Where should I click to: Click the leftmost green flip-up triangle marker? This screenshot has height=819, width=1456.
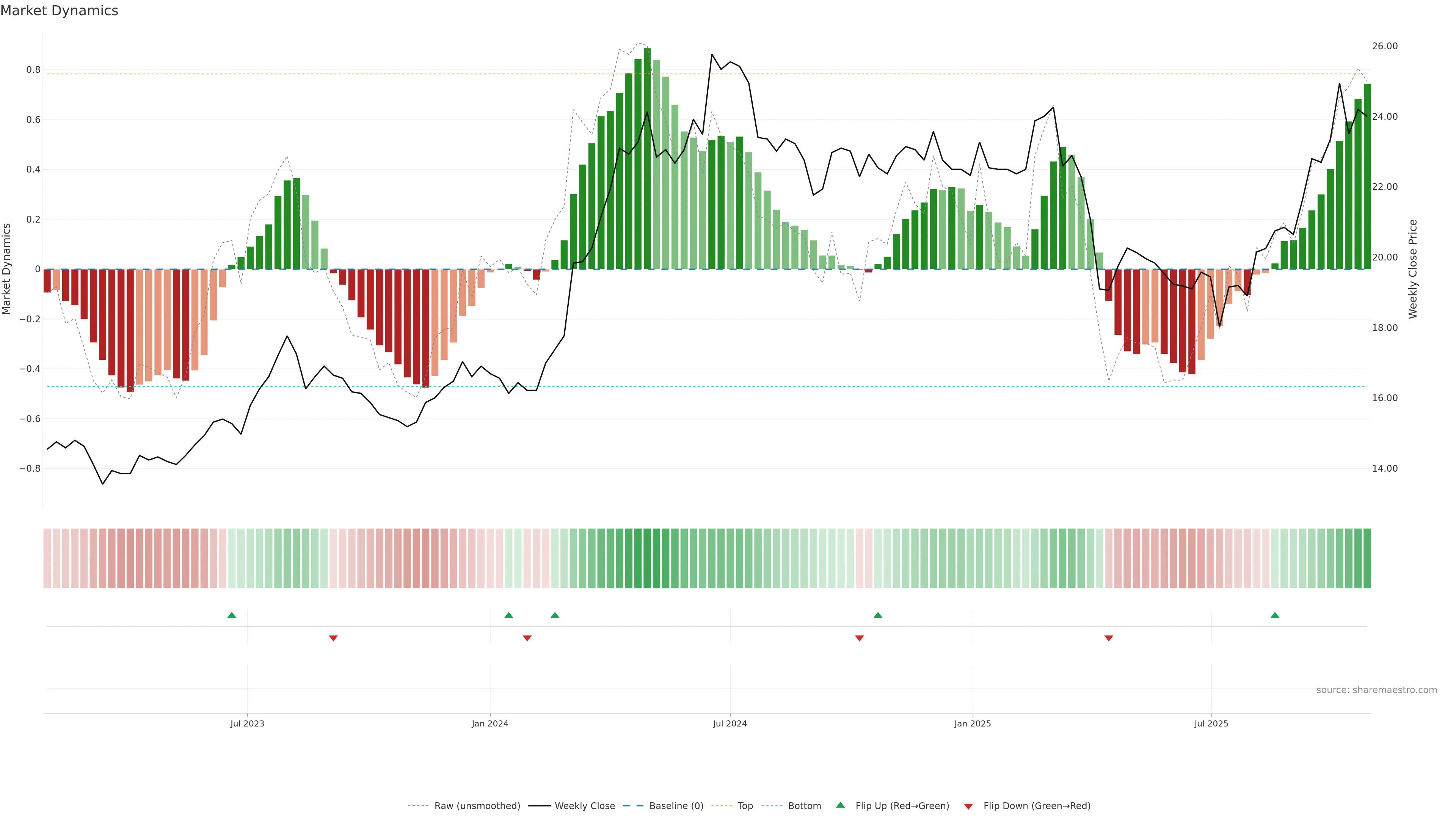(x=231, y=615)
